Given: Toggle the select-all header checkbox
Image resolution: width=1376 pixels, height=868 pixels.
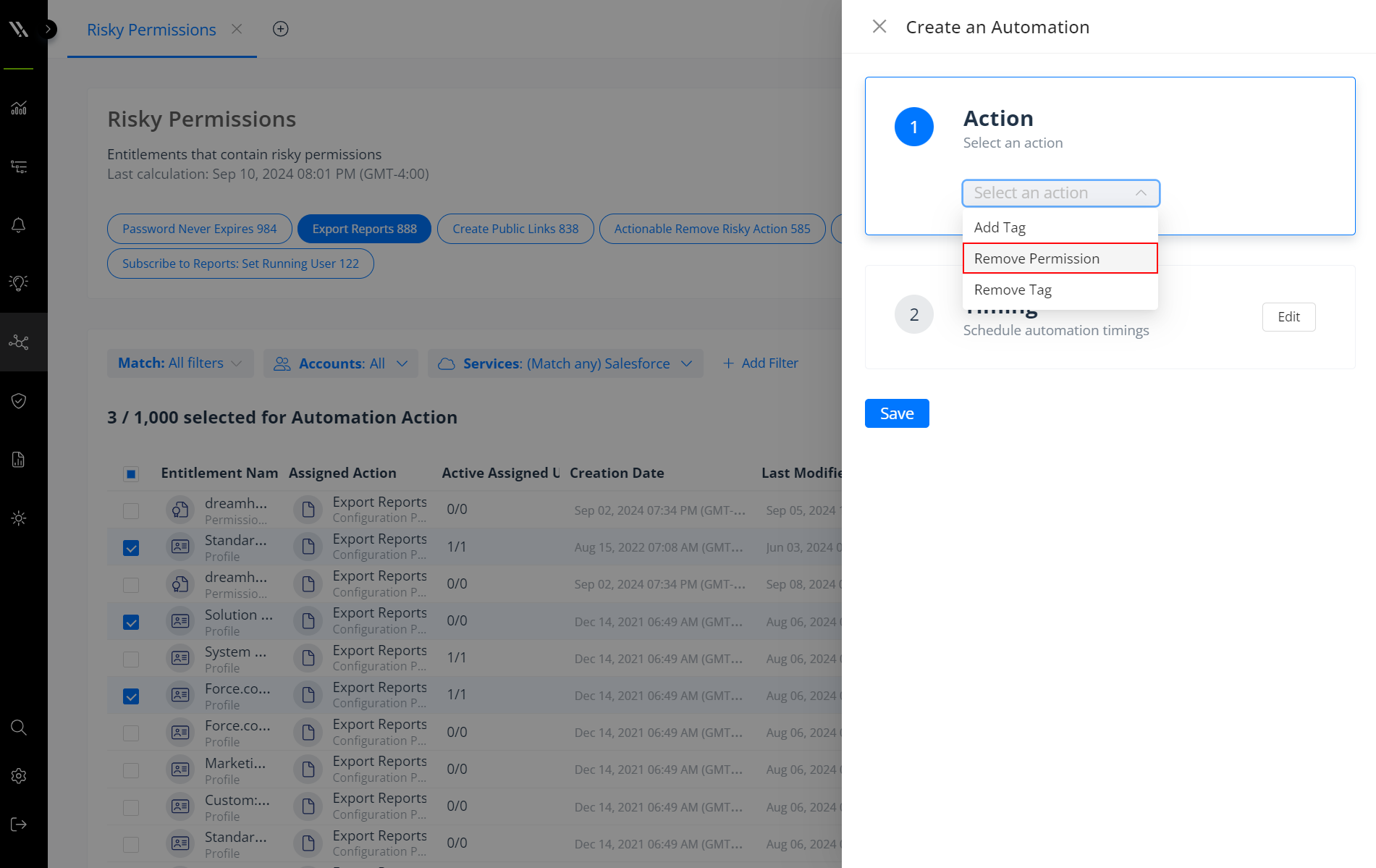Looking at the screenshot, I should pyautogui.click(x=131, y=474).
